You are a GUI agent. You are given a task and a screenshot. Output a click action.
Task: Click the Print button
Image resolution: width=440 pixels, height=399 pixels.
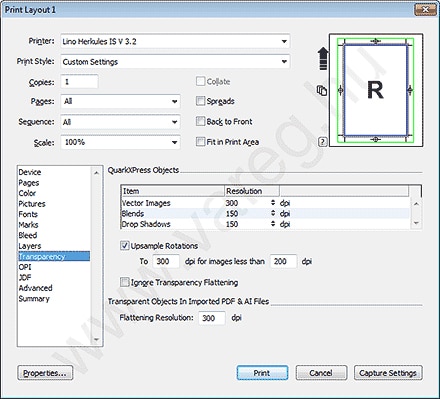(x=262, y=373)
